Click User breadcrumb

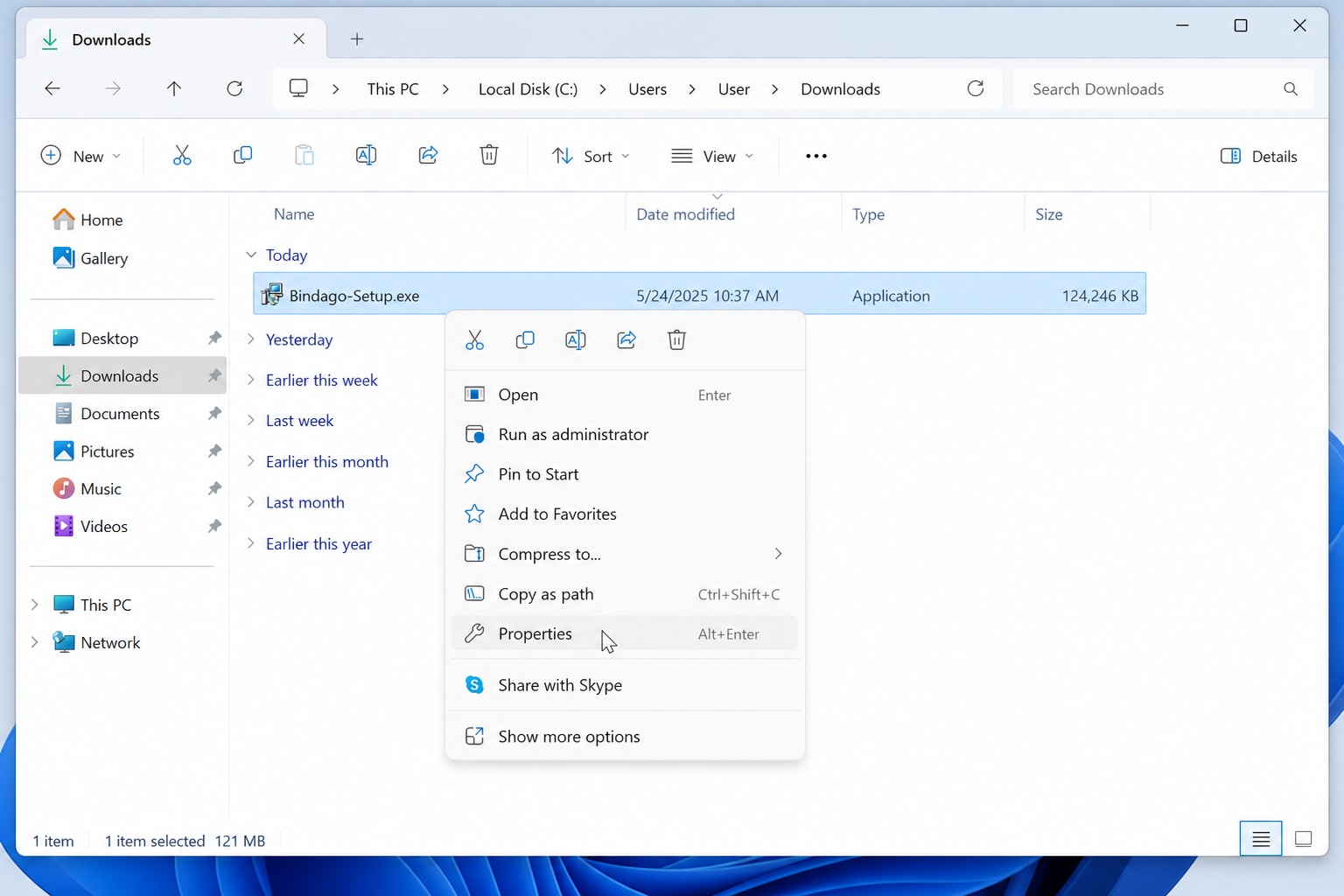tap(733, 88)
